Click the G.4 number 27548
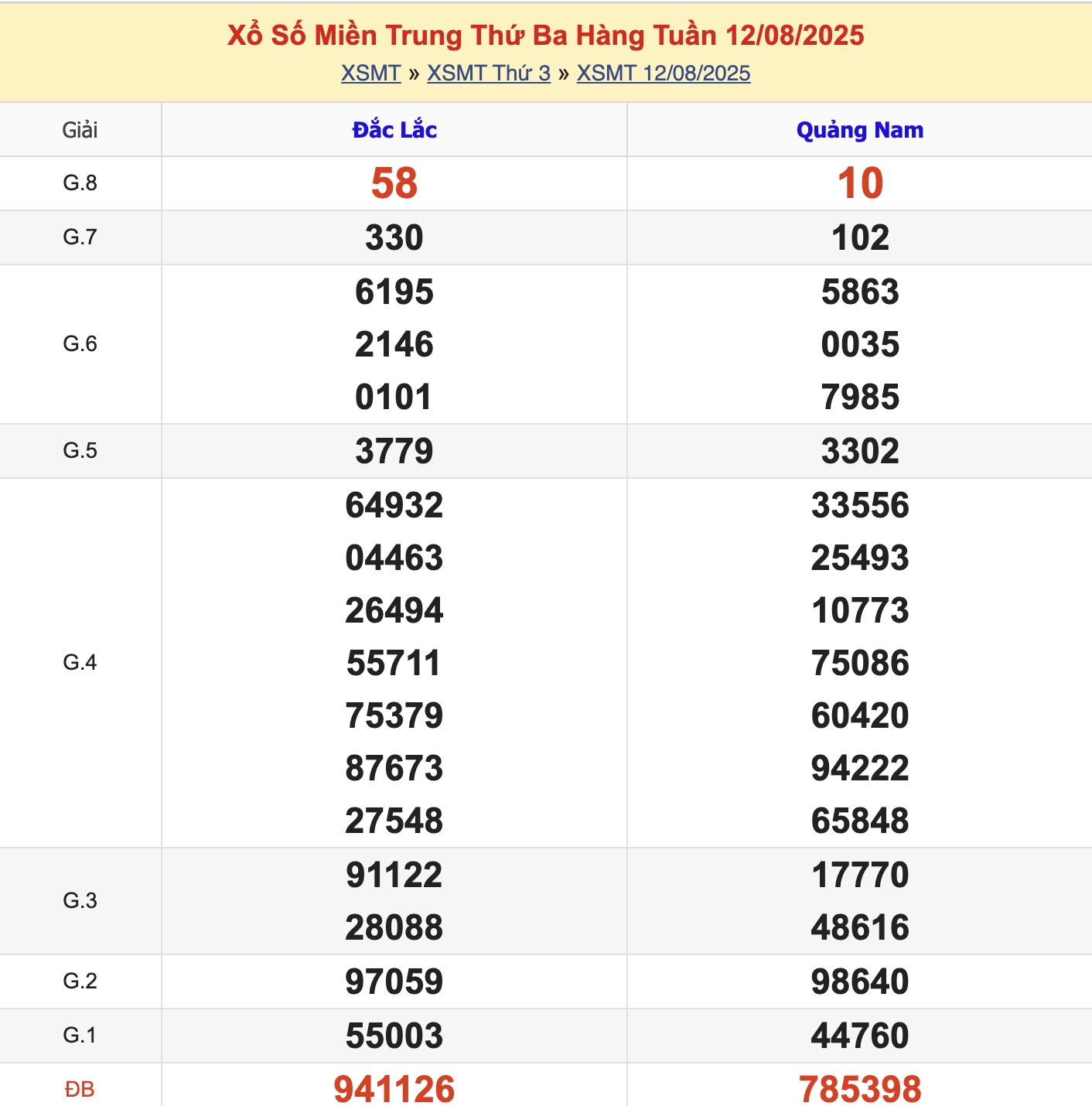The height and width of the screenshot is (1106, 1092). coord(394,821)
